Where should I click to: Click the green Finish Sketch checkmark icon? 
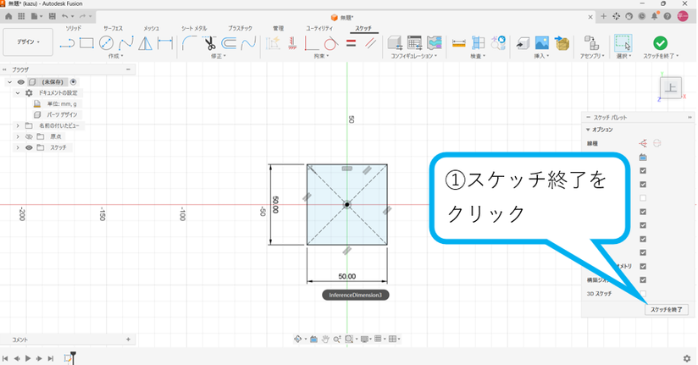660,43
